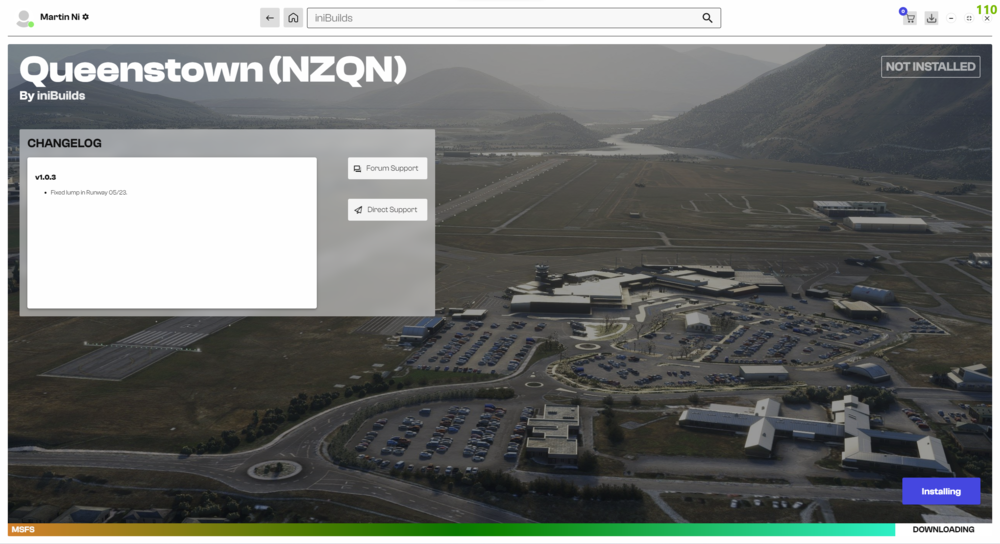The height and width of the screenshot is (544, 1000).
Task: Click the magnifier search icon
Action: (x=707, y=18)
